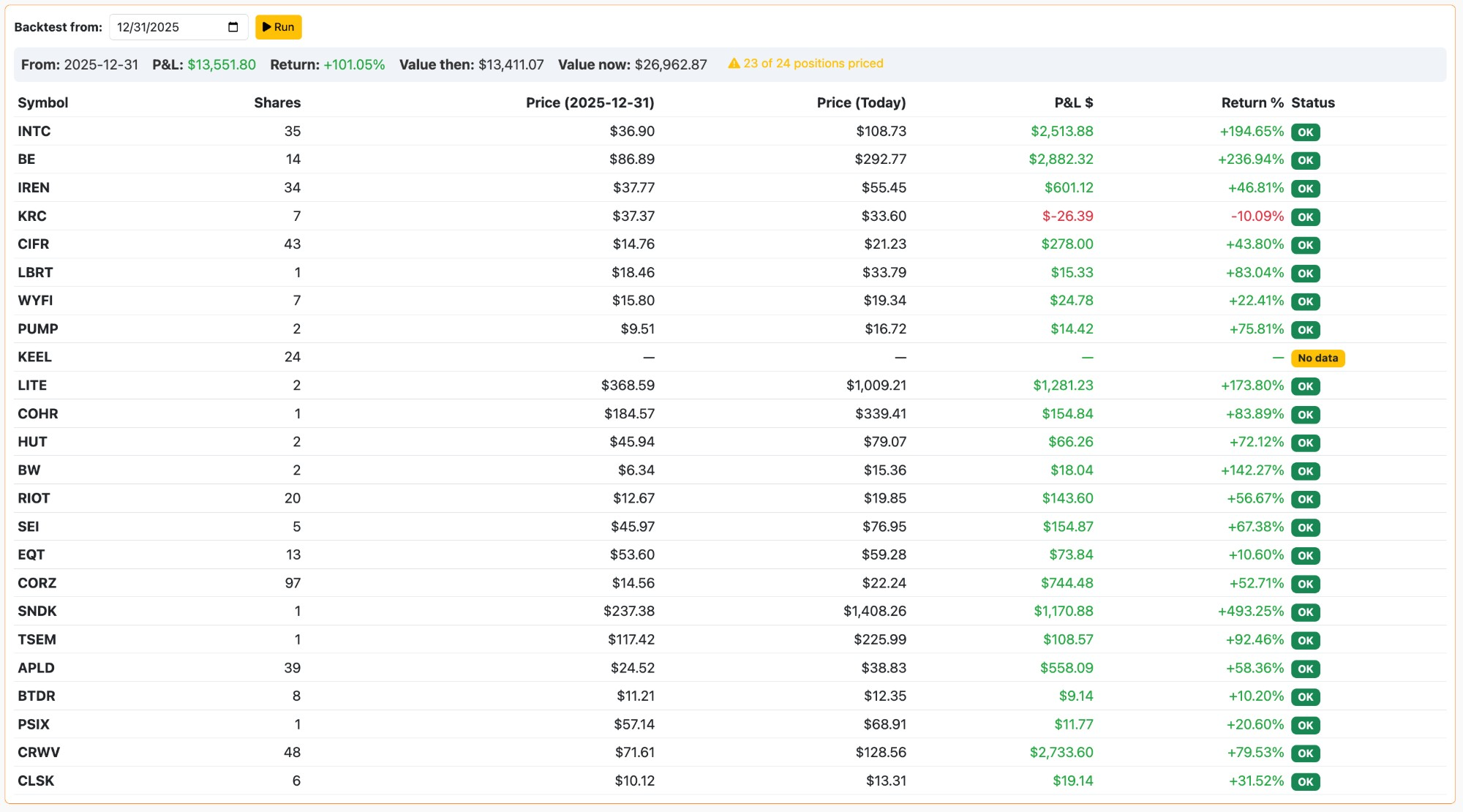Click the P&L $ column header
Viewport: 1463px width, 812px height.
(x=1073, y=102)
